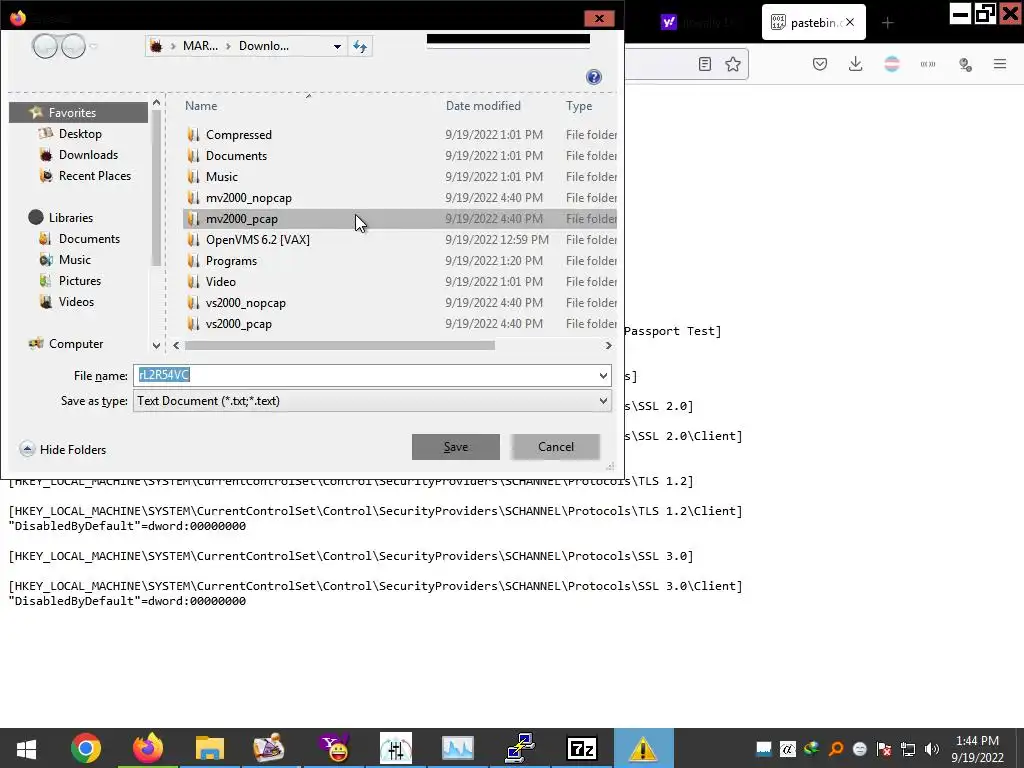Viewport: 1024px width, 768px height.
Task: Save page to Pocket
Action: click(x=820, y=64)
